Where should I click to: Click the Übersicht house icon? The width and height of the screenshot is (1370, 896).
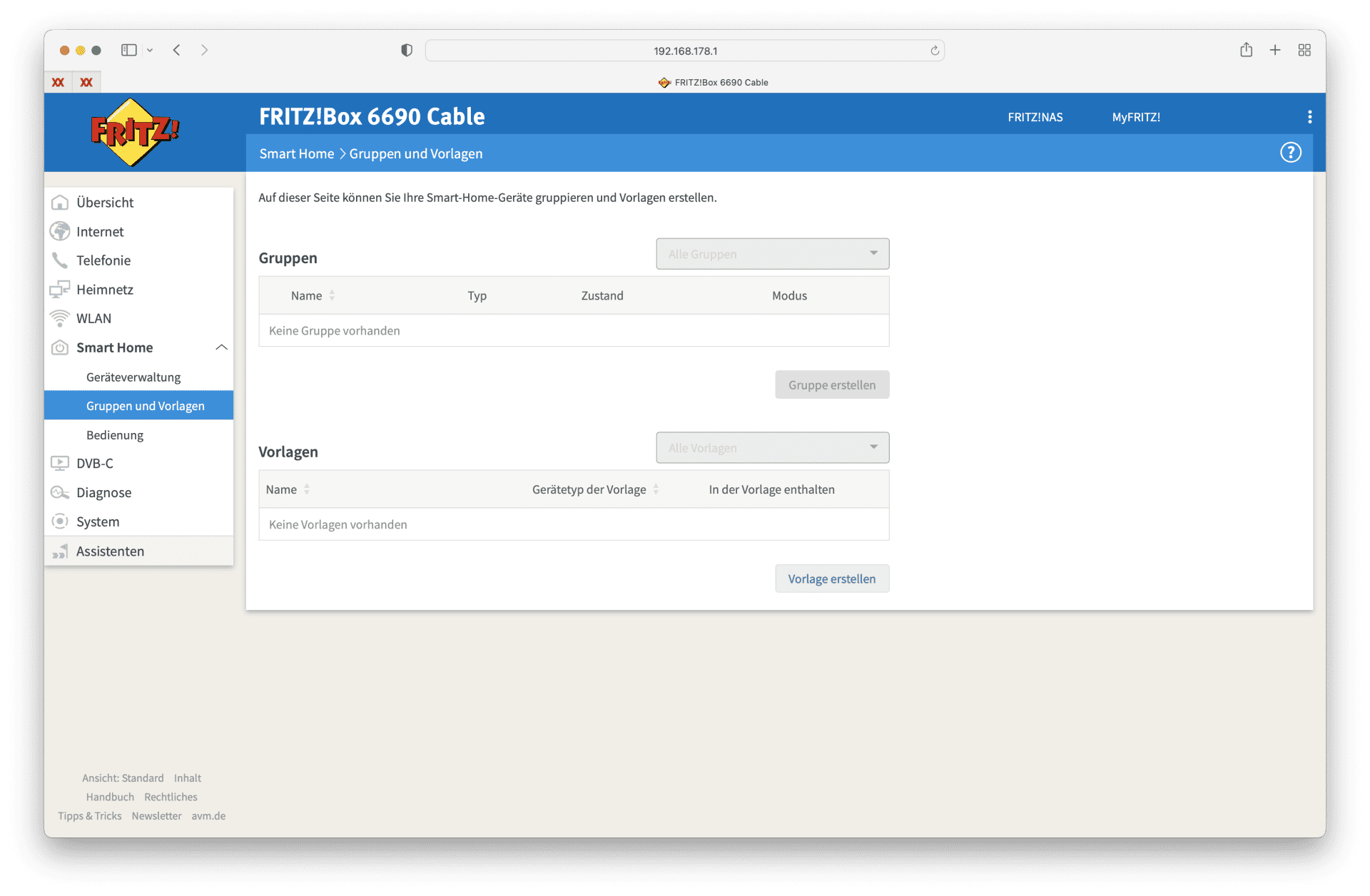tap(60, 203)
